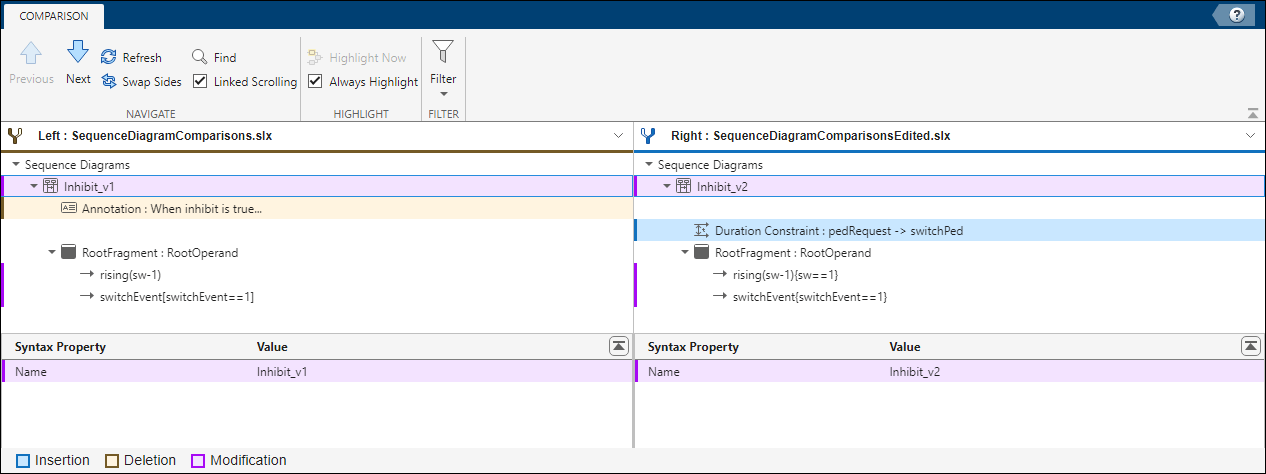Click the Swap Sides icon
Screen dimensions: 1266x474
coord(109,82)
